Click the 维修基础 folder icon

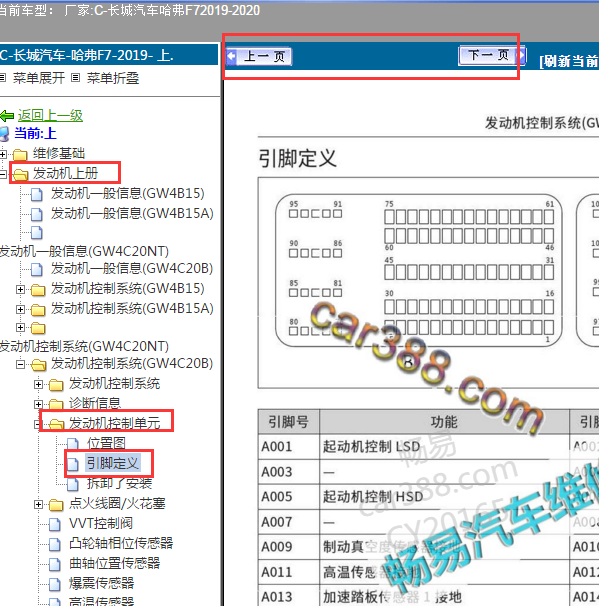[20, 155]
